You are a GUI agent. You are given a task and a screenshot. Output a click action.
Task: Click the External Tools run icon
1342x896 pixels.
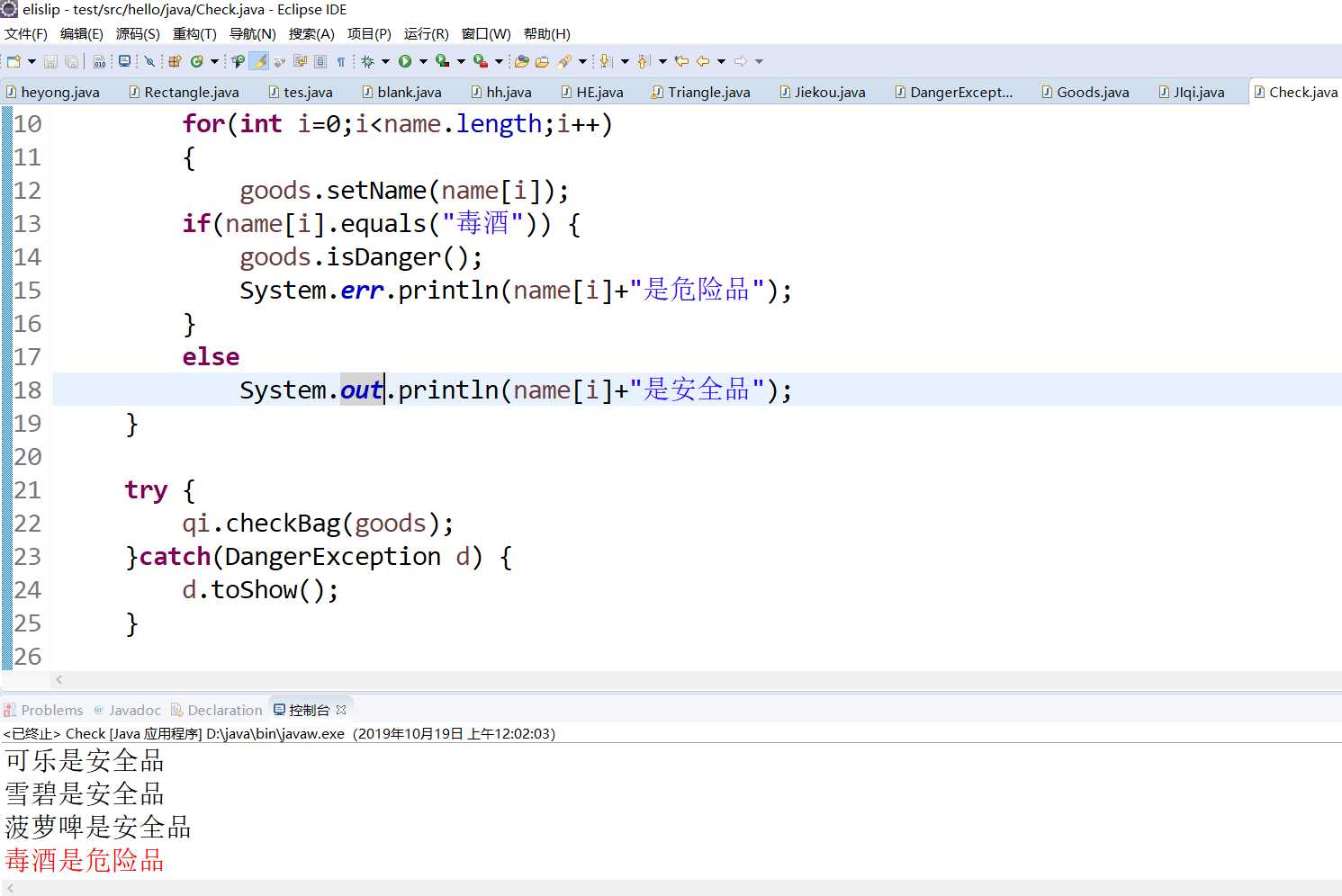coord(481,61)
